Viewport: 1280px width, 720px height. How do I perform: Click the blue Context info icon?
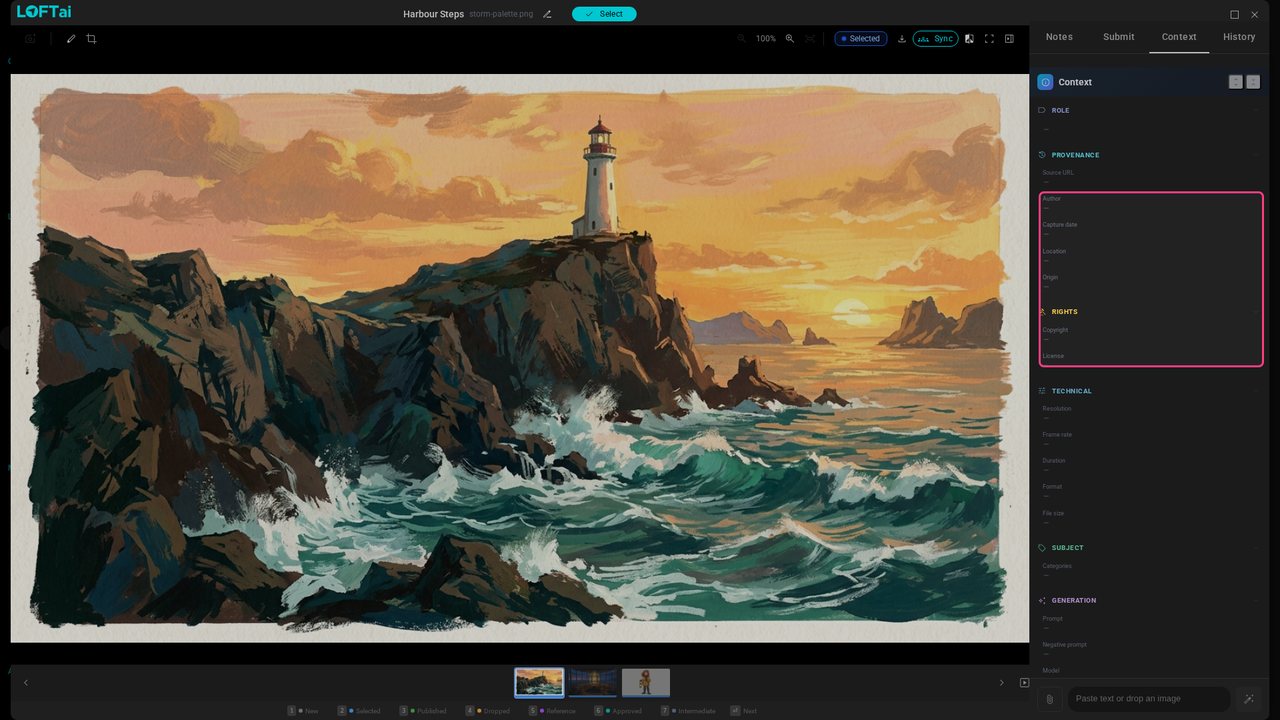pyautogui.click(x=1045, y=82)
